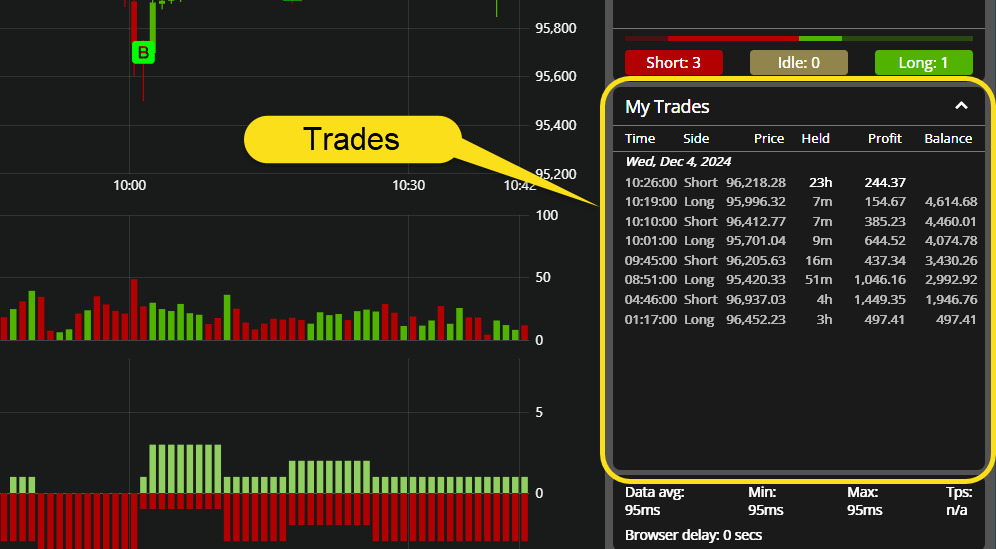The image size is (996, 549).
Task: Select the 08:51:00 Long trade time
Action: pyautogui.click(x=650, y=280)
